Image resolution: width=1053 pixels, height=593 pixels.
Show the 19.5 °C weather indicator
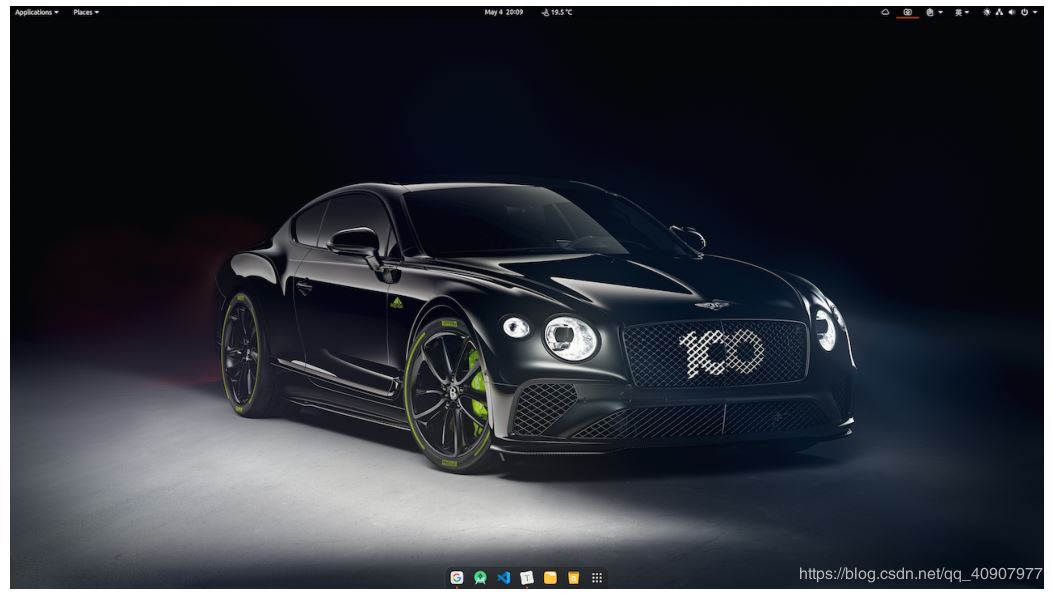pyautogui.click(x=557, y=12)
